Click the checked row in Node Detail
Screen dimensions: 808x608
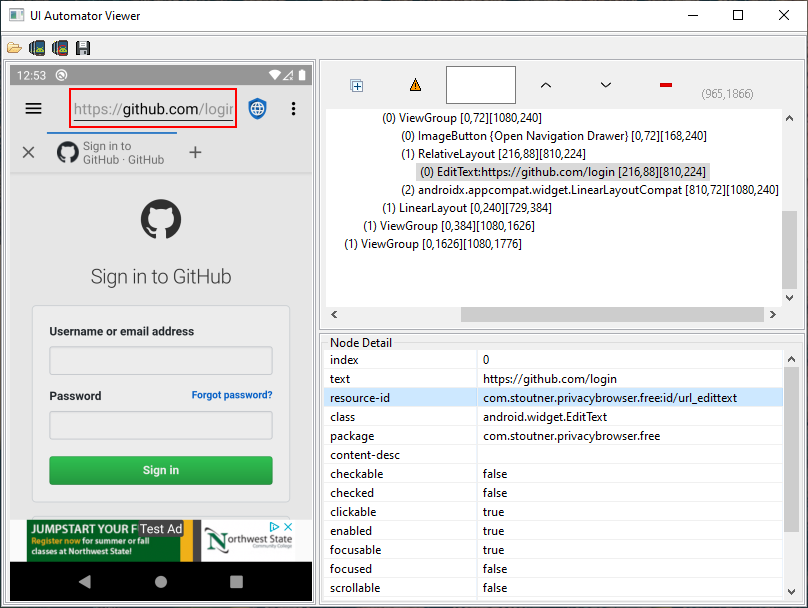tap(553, 493)
